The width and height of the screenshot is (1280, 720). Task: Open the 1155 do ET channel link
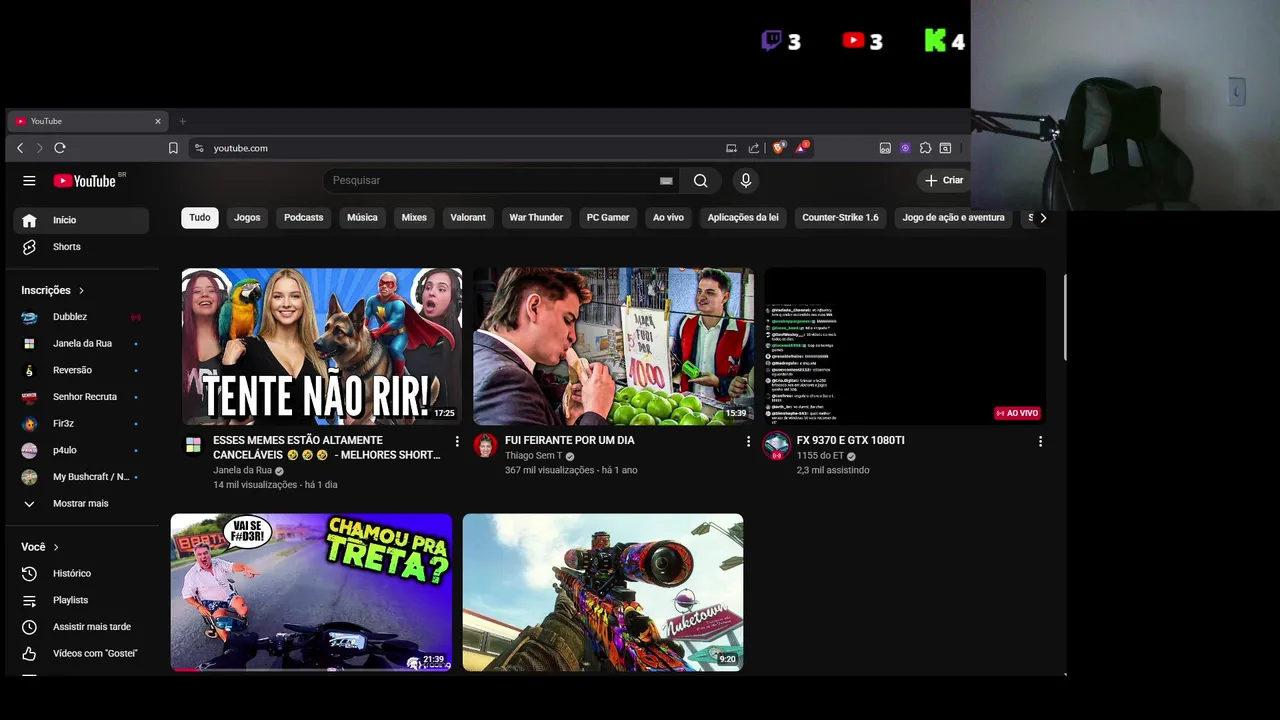(820, 456)
